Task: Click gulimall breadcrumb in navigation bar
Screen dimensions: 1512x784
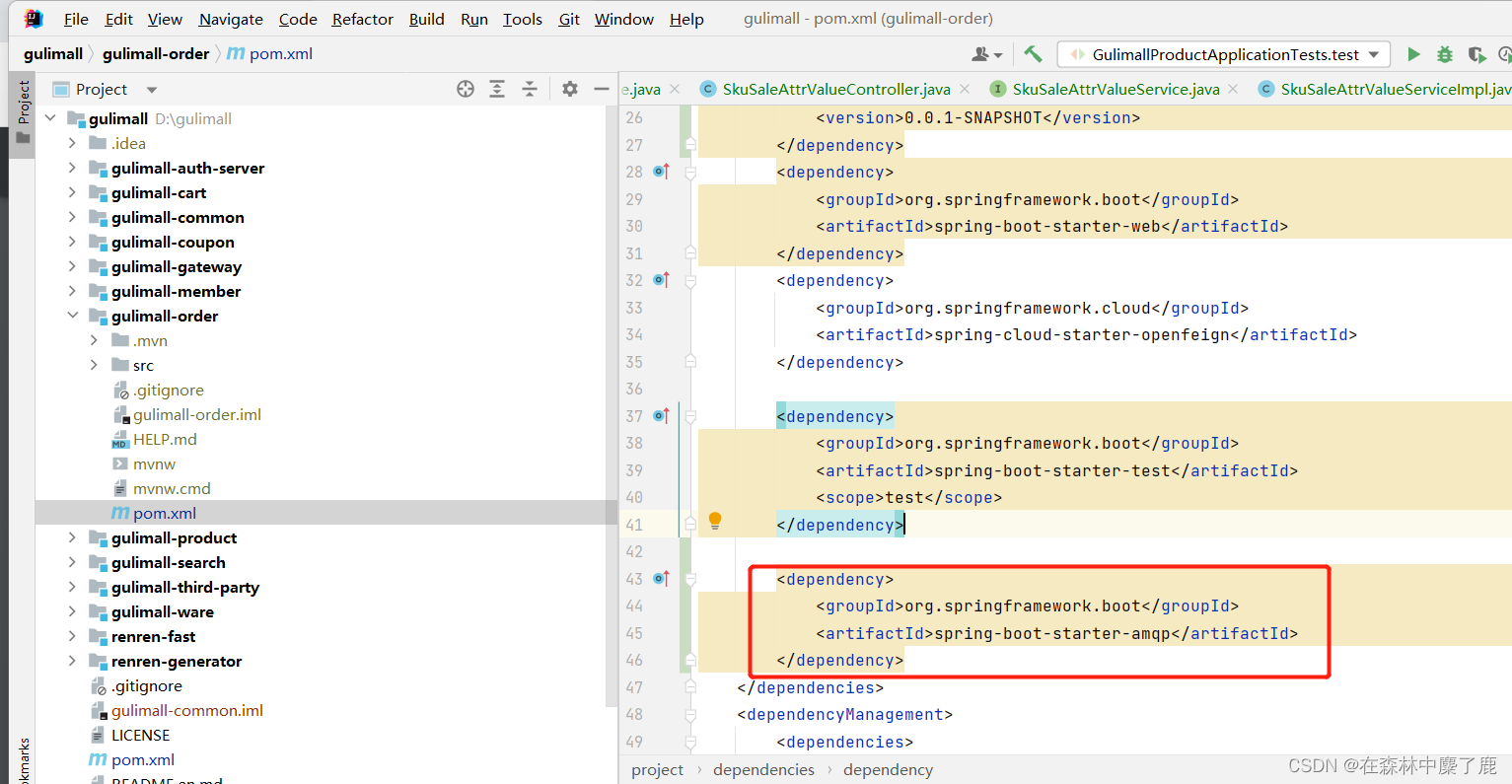Action: click(x=53, y=53)
